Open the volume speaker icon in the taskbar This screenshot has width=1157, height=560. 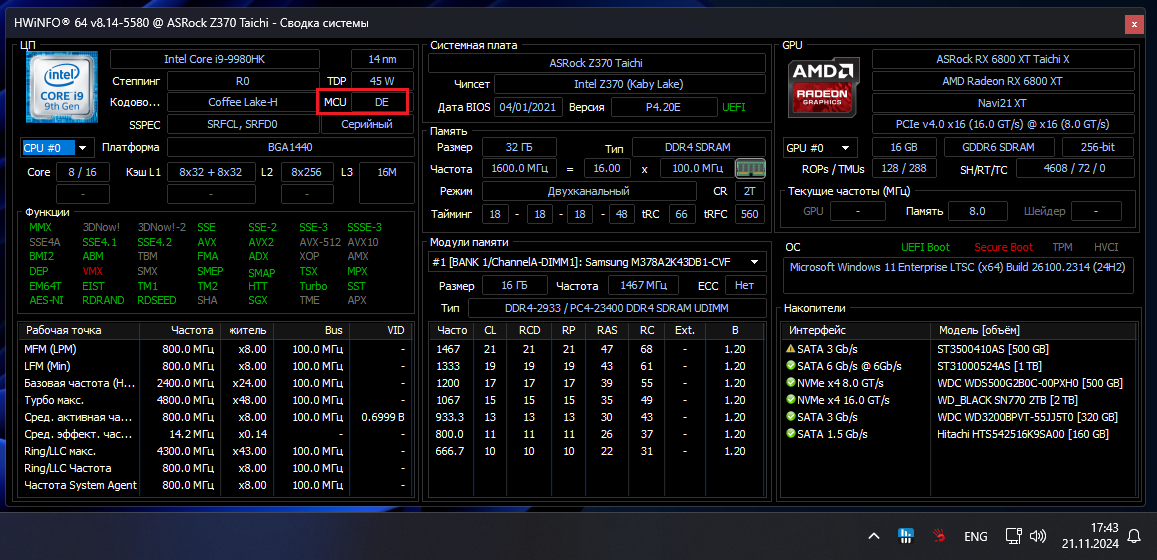point(1037,536)
